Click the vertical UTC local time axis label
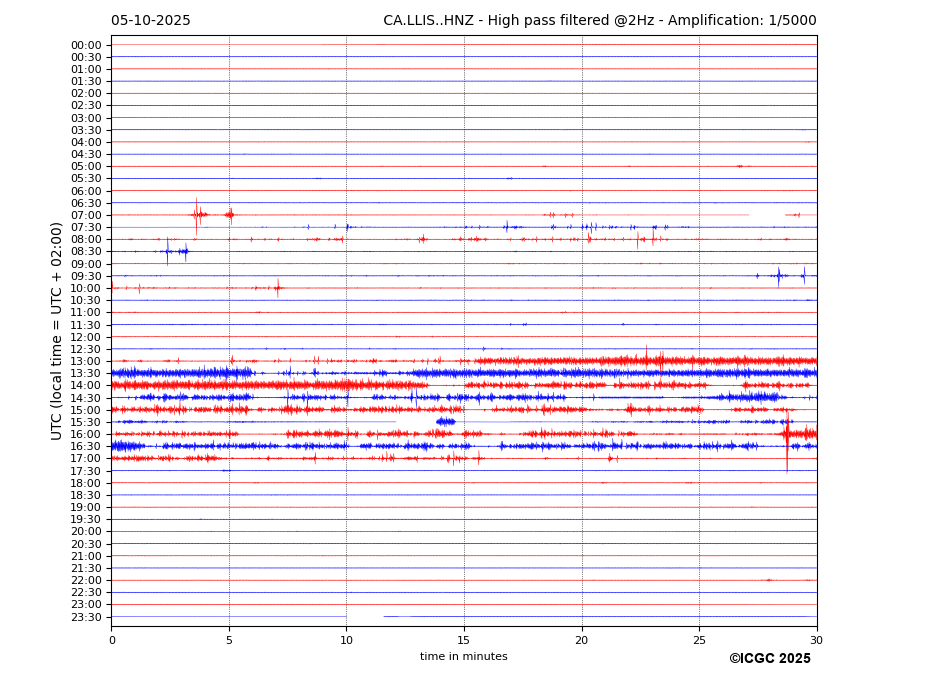The height and width of the screenshot is (696, 927). (58, 330)
